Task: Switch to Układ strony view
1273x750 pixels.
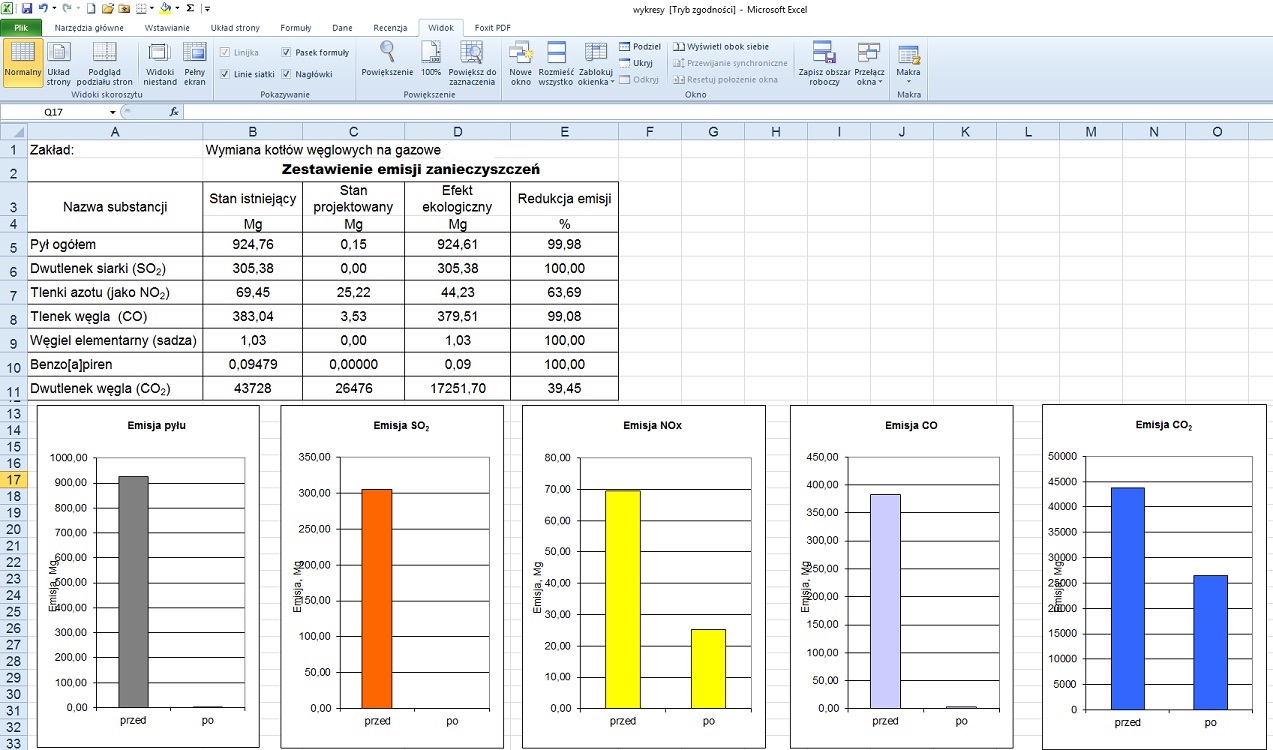Action: click(59, 63)
